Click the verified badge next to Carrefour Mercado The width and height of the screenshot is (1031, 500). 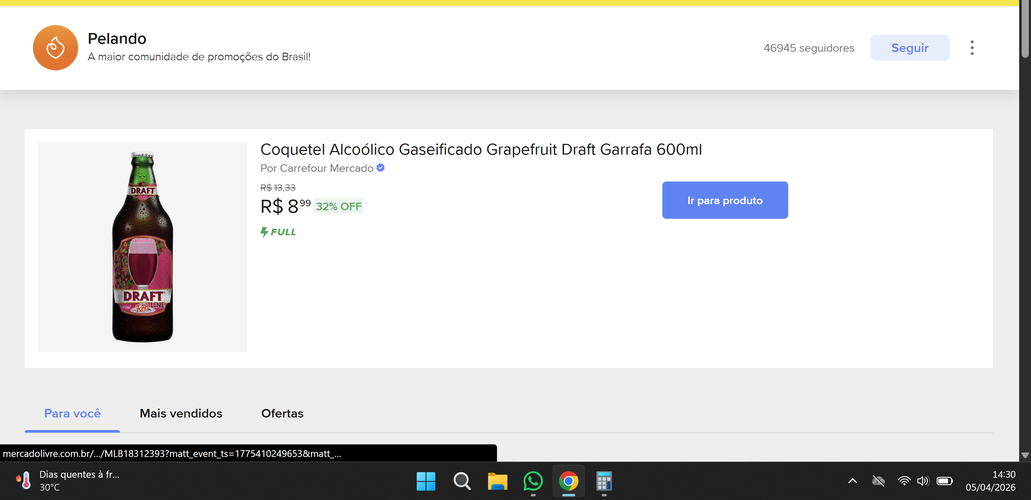pyautogui.click(x=381, y=168)
